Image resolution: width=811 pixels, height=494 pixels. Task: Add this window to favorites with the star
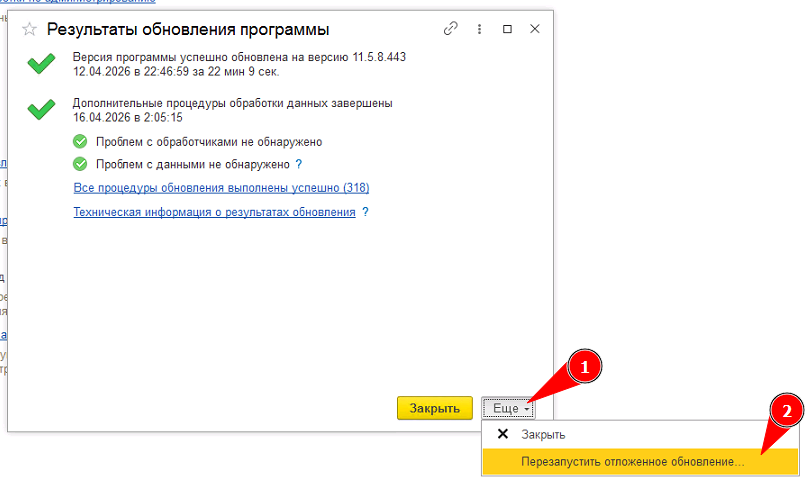coord(29,31)
